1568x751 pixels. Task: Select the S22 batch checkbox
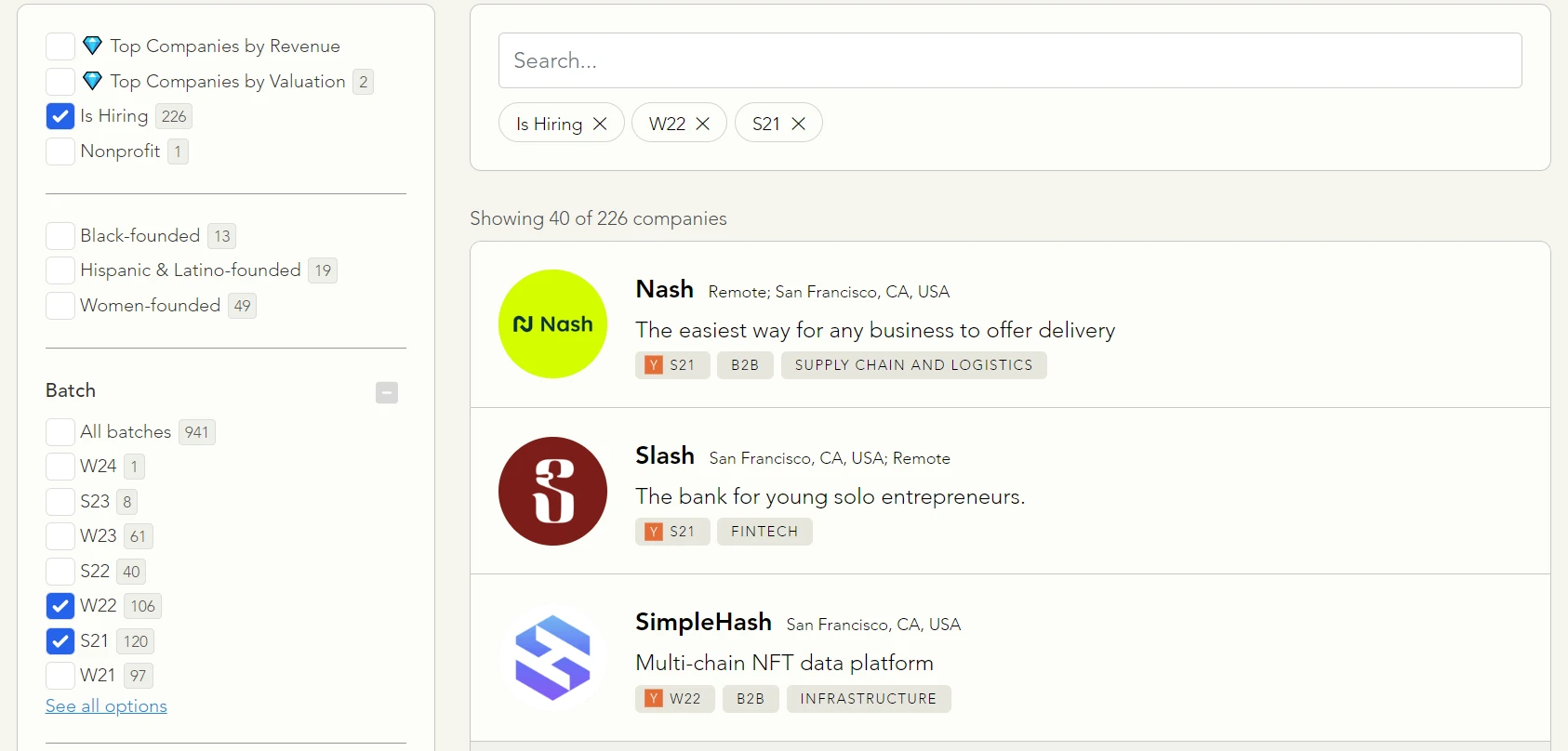tap(60, 572)
